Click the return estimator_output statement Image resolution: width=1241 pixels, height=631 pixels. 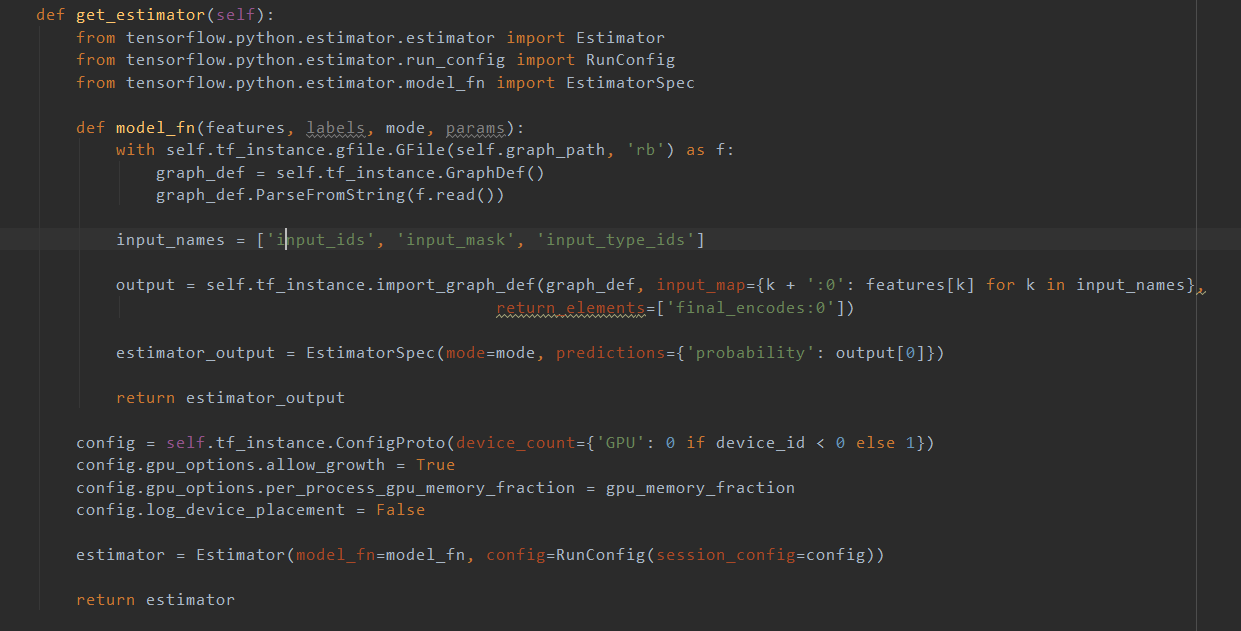click(230, 397)
